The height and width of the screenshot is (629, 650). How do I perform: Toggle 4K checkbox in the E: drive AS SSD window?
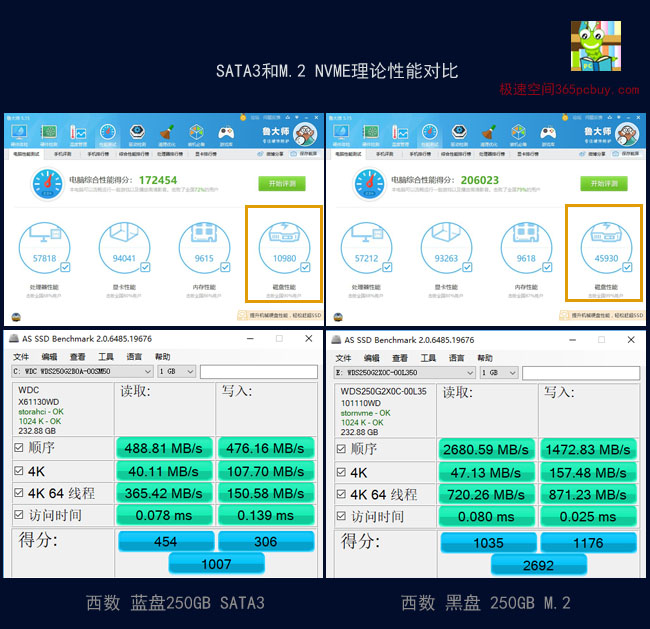(341, 472)
